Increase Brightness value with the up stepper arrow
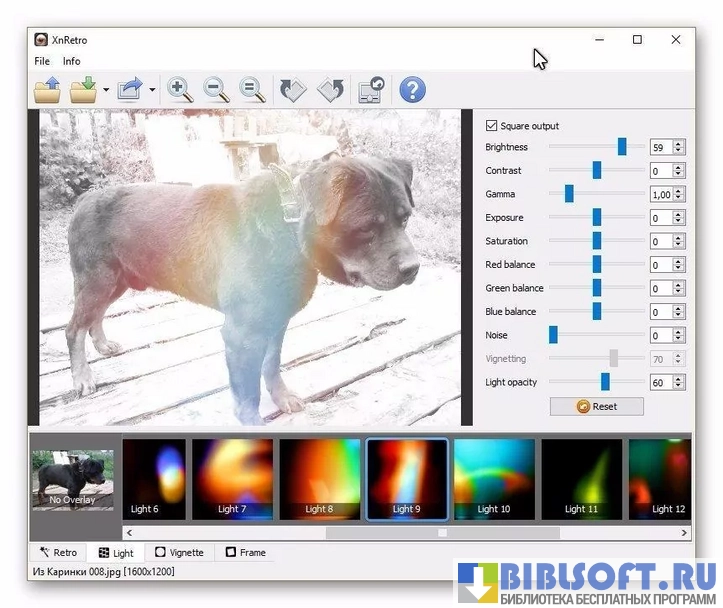Viewport: 723px width, 608px height. (679, 144)
